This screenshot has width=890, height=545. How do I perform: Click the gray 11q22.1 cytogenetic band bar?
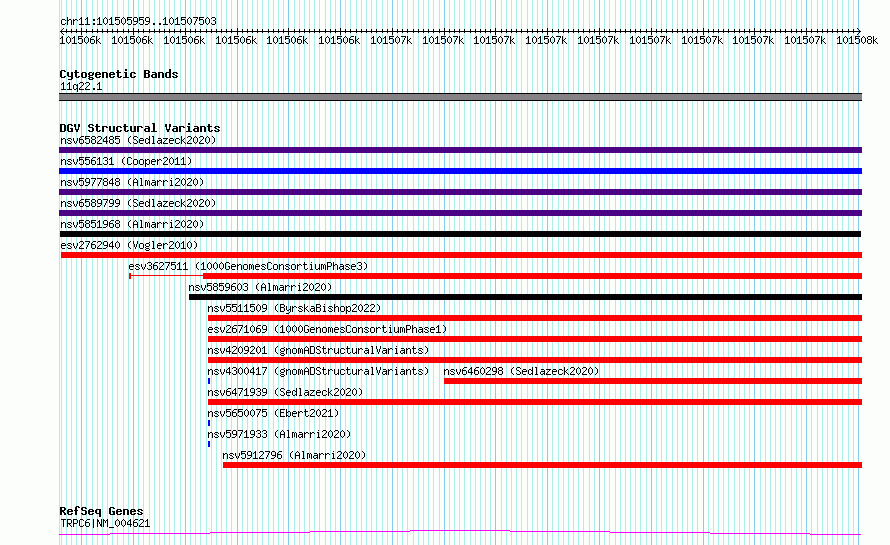(460, 97)
